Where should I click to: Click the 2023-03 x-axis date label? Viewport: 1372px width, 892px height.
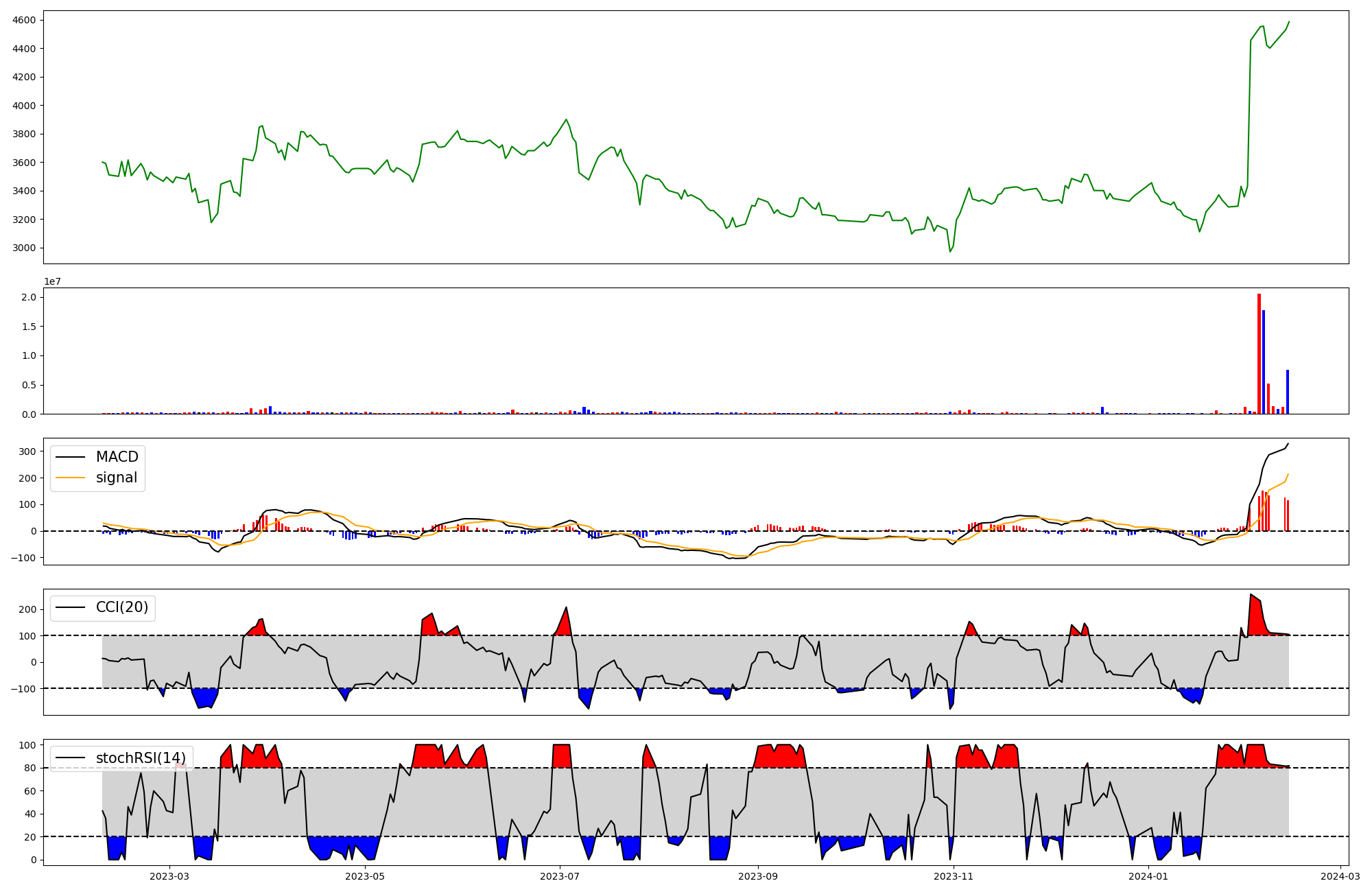(169, 876)
